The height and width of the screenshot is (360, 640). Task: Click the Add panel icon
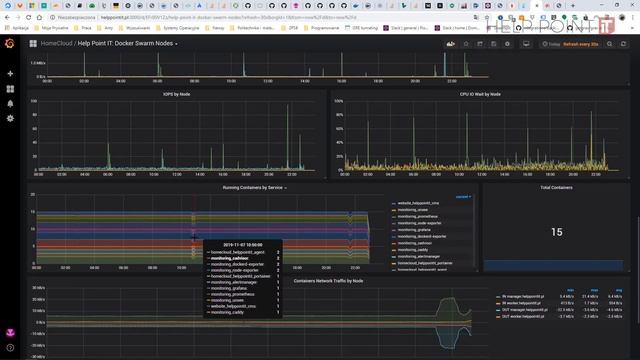pos(451,44)
